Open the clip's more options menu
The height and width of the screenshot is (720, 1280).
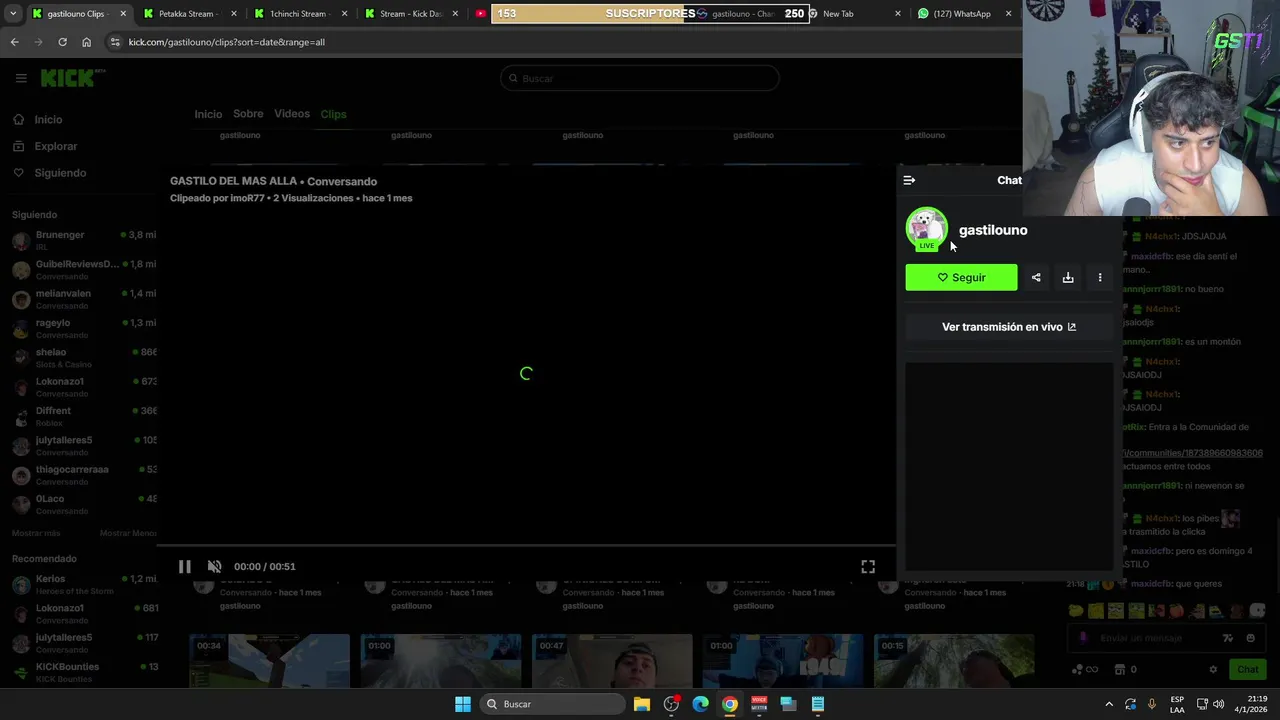click(1100, 277)
